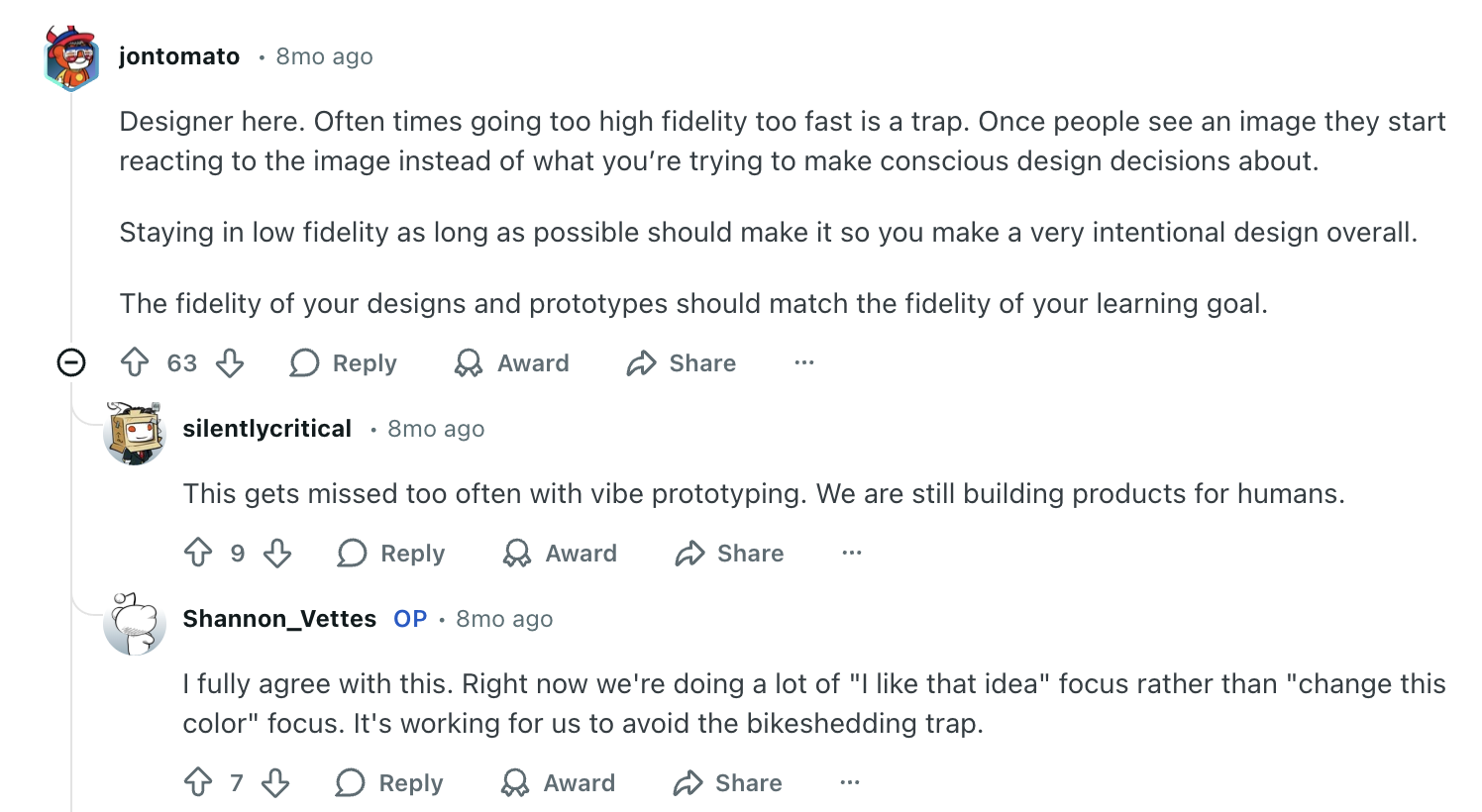Award silentlycritical's comment
Screen dimensions: 1482x812
[560, 554]
